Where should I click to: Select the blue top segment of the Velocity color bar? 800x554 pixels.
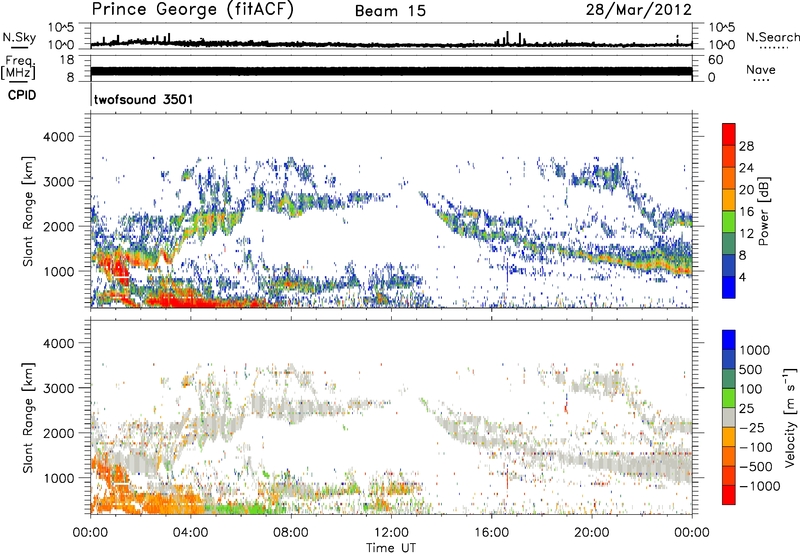pos(729,340)
